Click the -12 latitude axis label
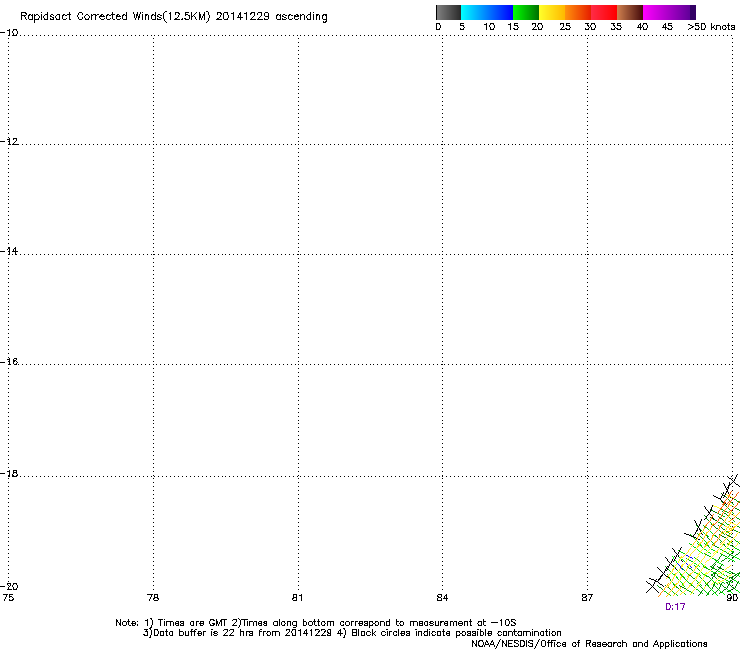 (9, 141)
